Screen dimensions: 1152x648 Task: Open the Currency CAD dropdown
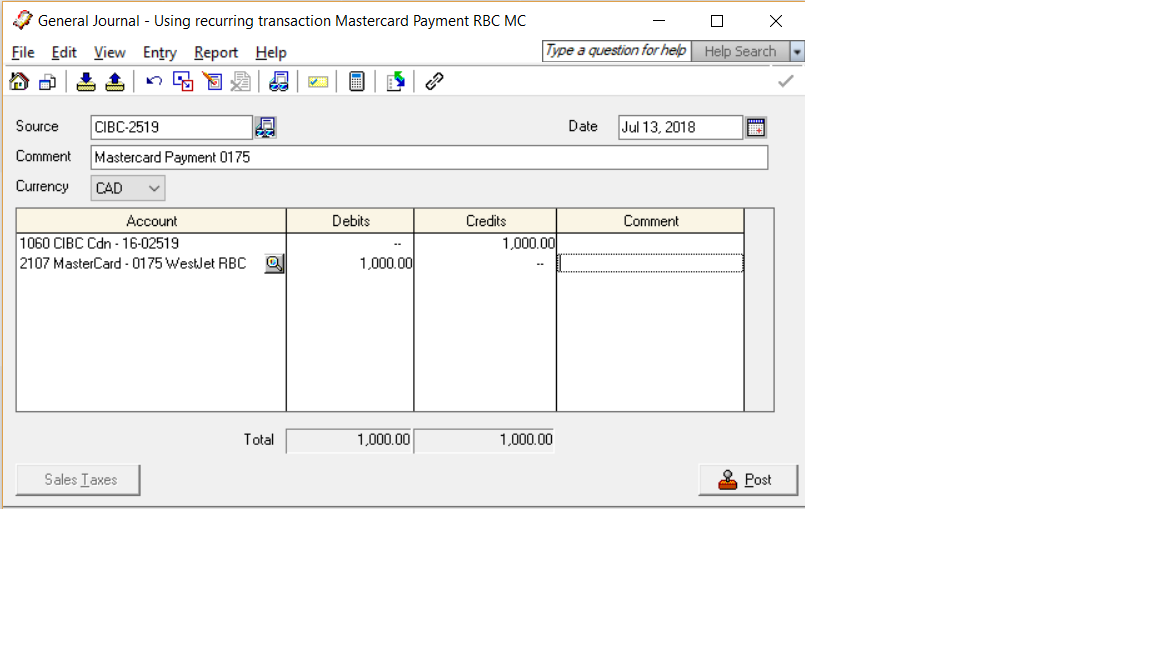coord(128,188)
